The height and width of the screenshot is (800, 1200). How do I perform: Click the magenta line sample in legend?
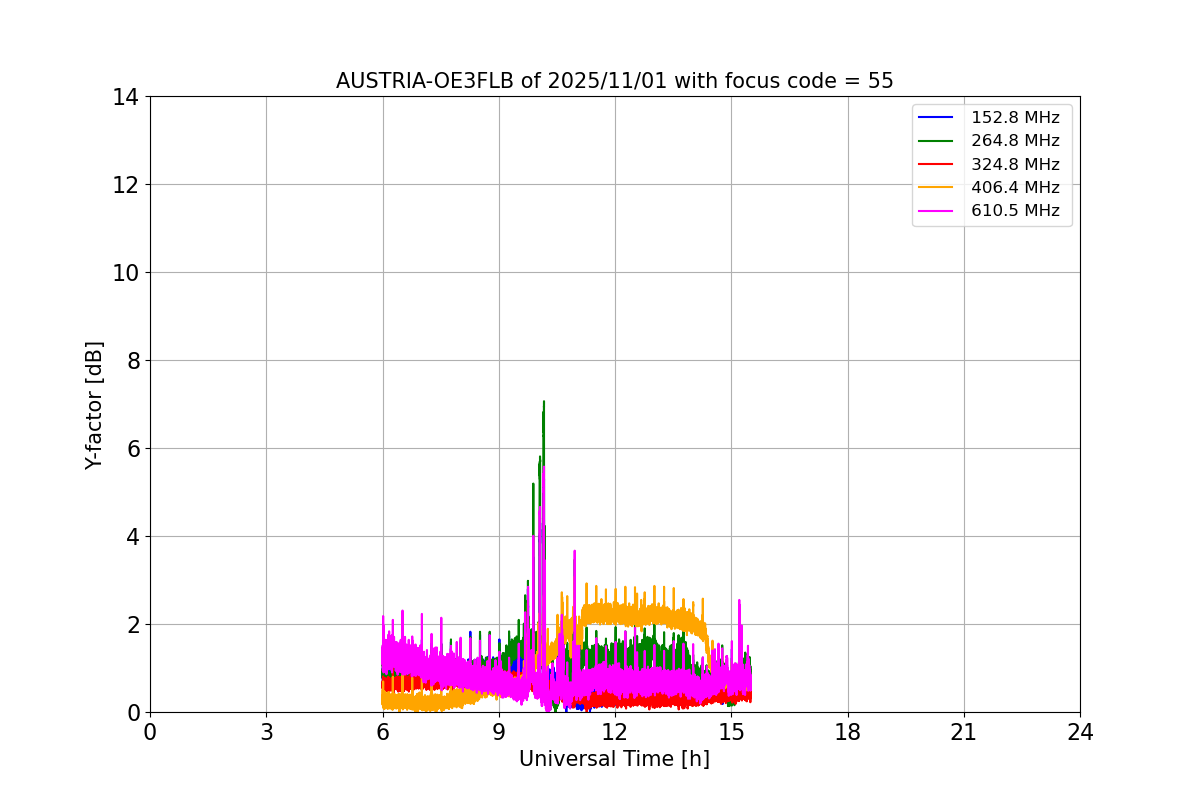tap(936, 211)
